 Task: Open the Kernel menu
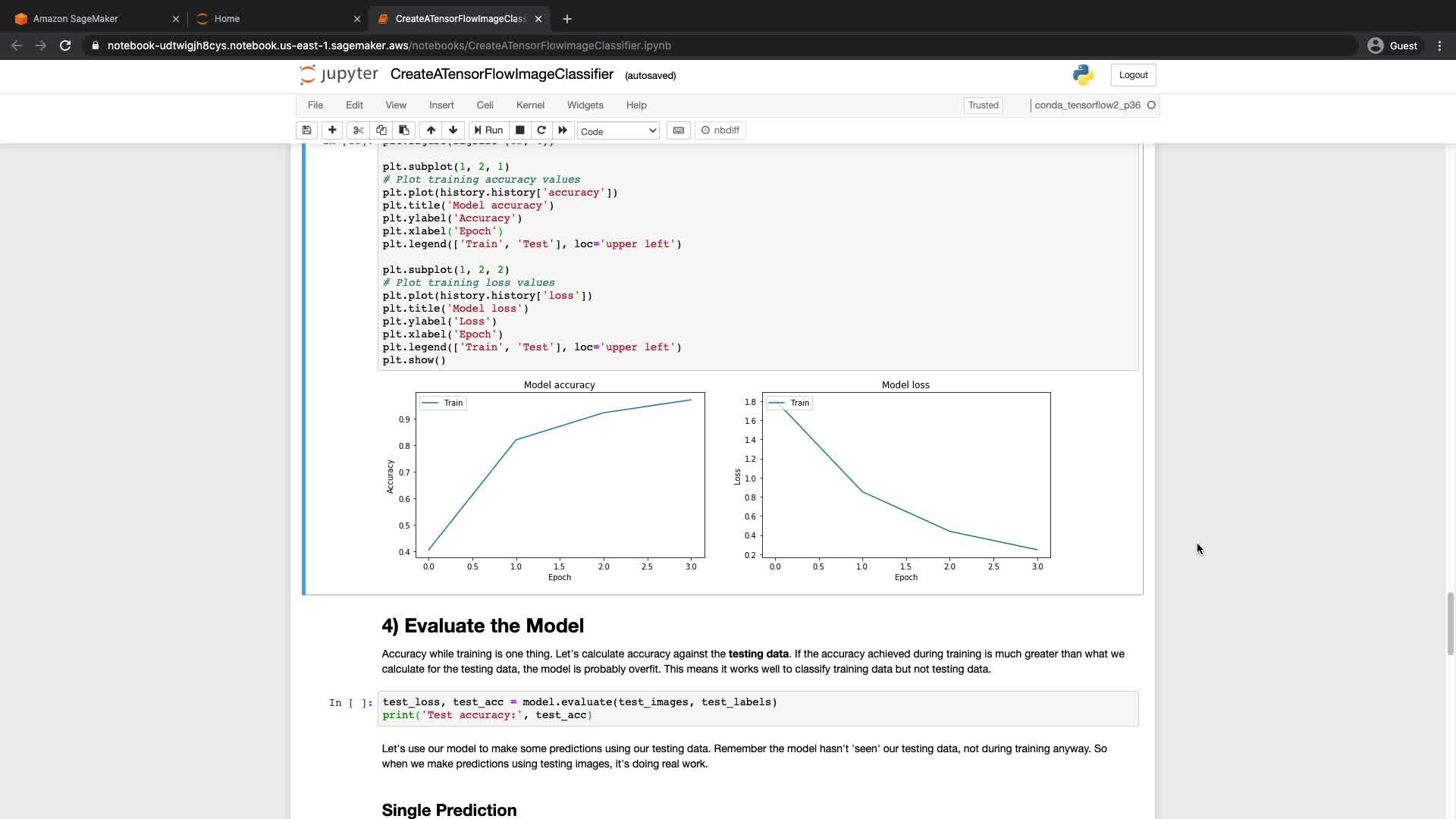click(530, 105)
